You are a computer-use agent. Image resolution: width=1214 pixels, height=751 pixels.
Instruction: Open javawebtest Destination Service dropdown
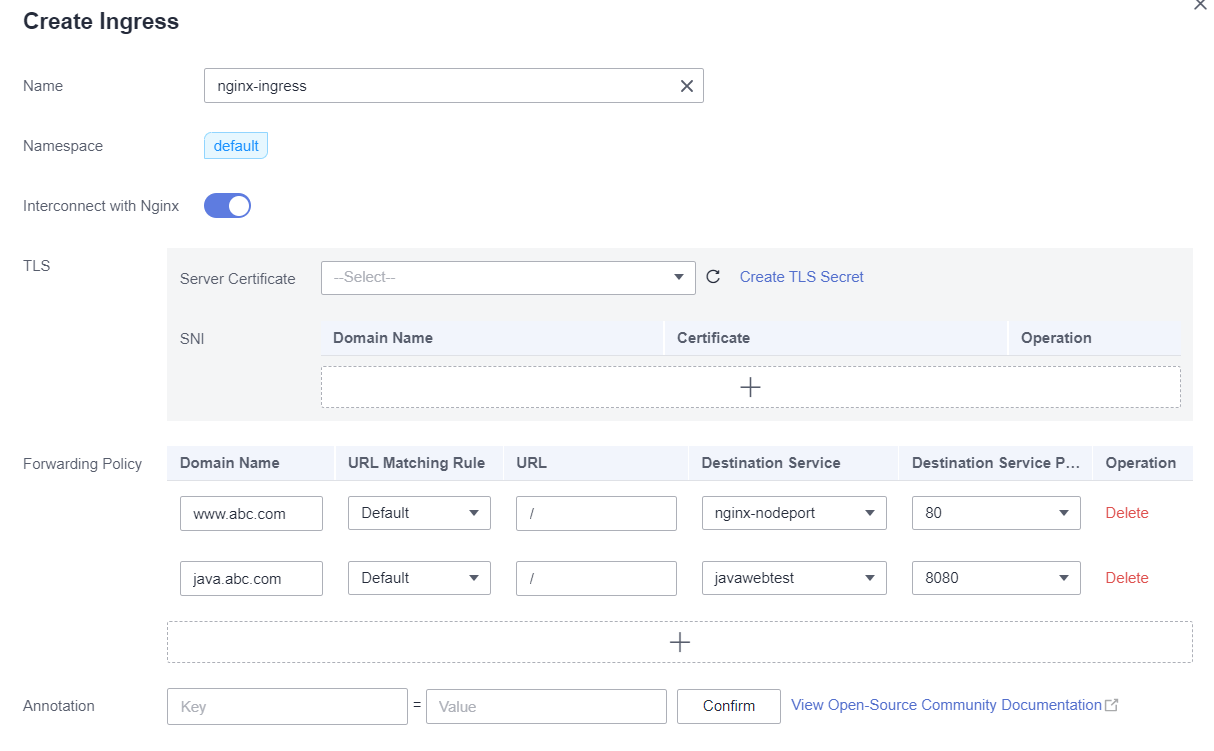(793, 578)
